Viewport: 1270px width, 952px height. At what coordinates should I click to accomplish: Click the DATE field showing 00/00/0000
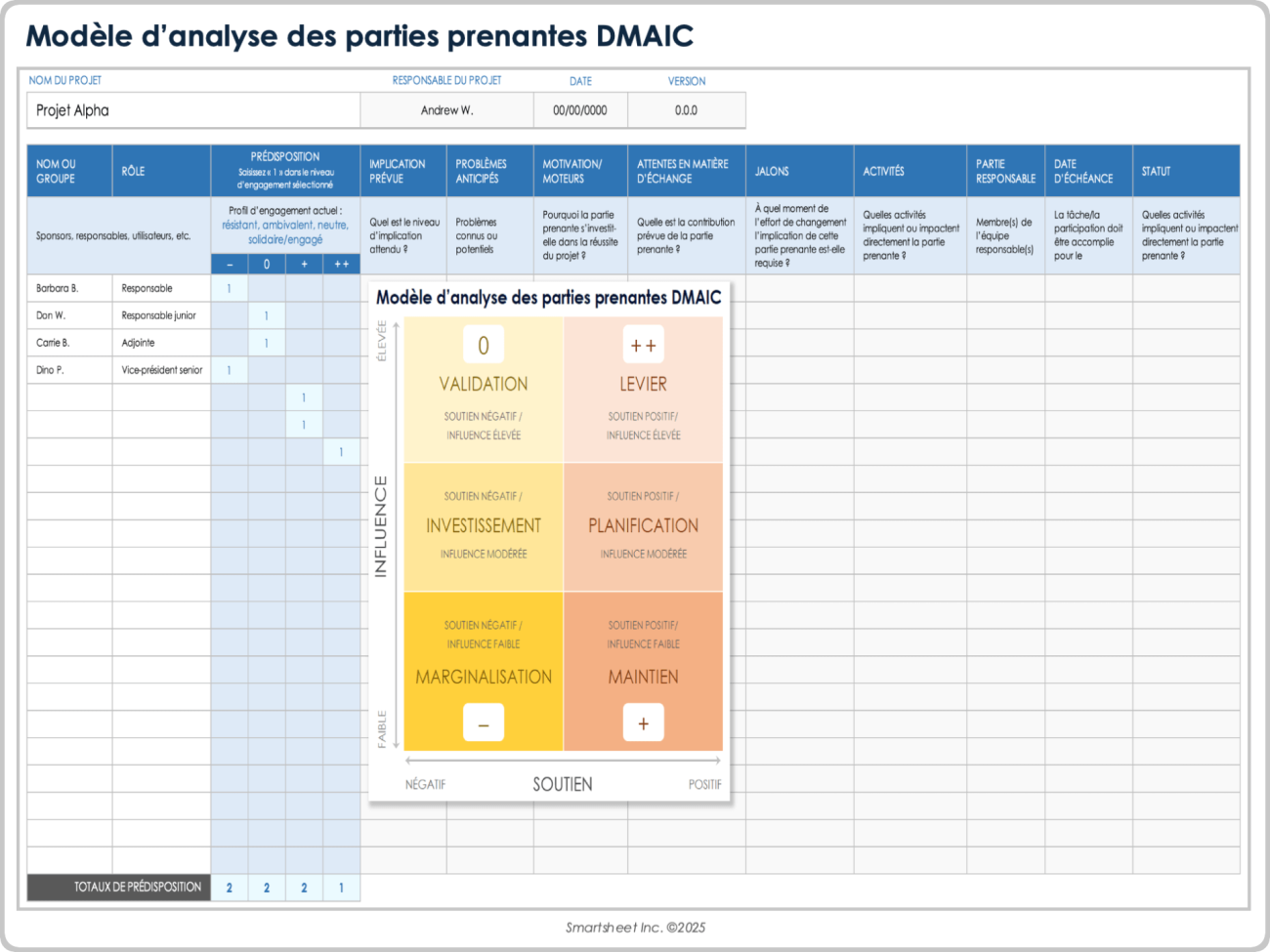(580, 110)
